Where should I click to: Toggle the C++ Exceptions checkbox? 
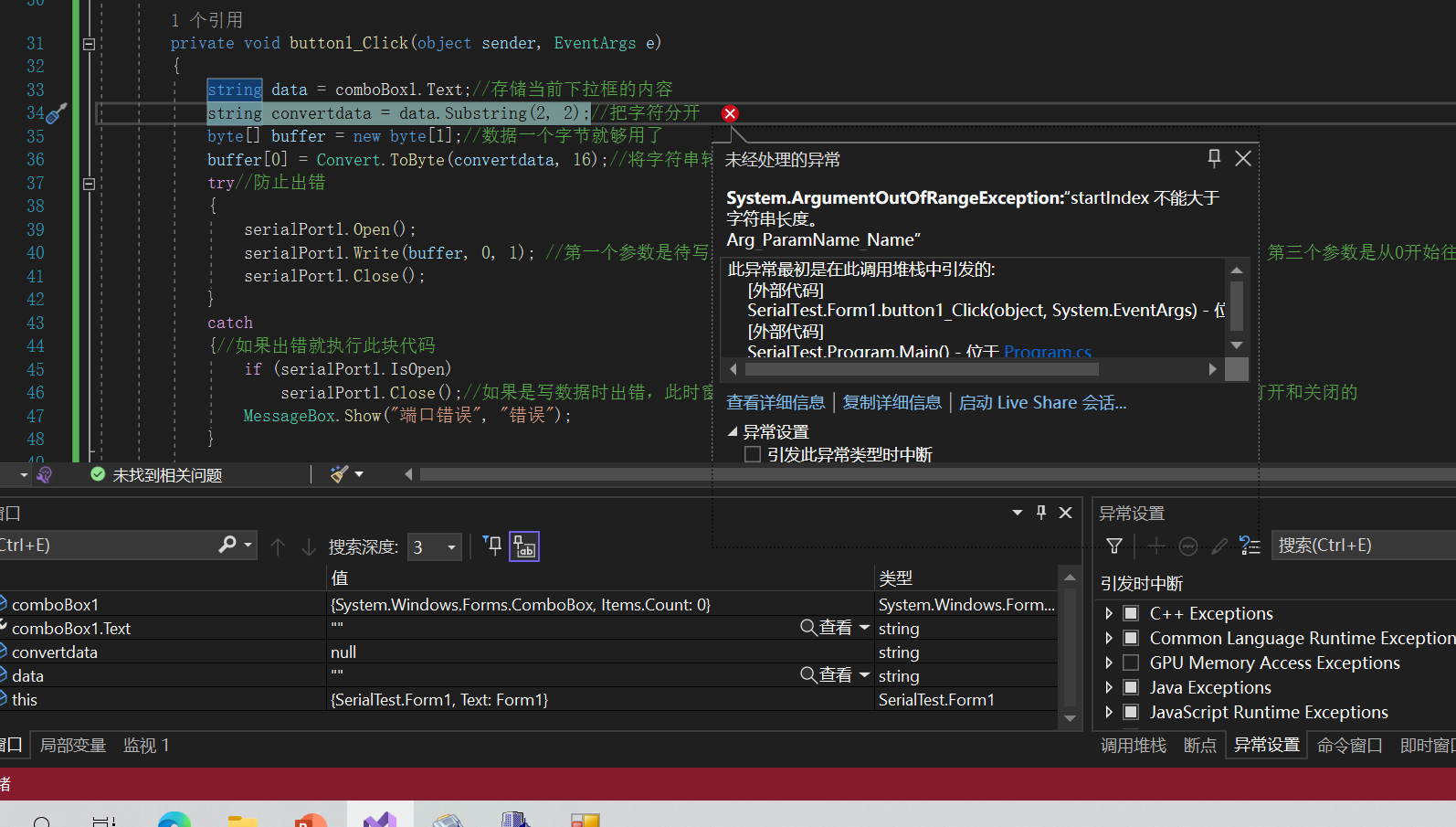click(1131, 613)
